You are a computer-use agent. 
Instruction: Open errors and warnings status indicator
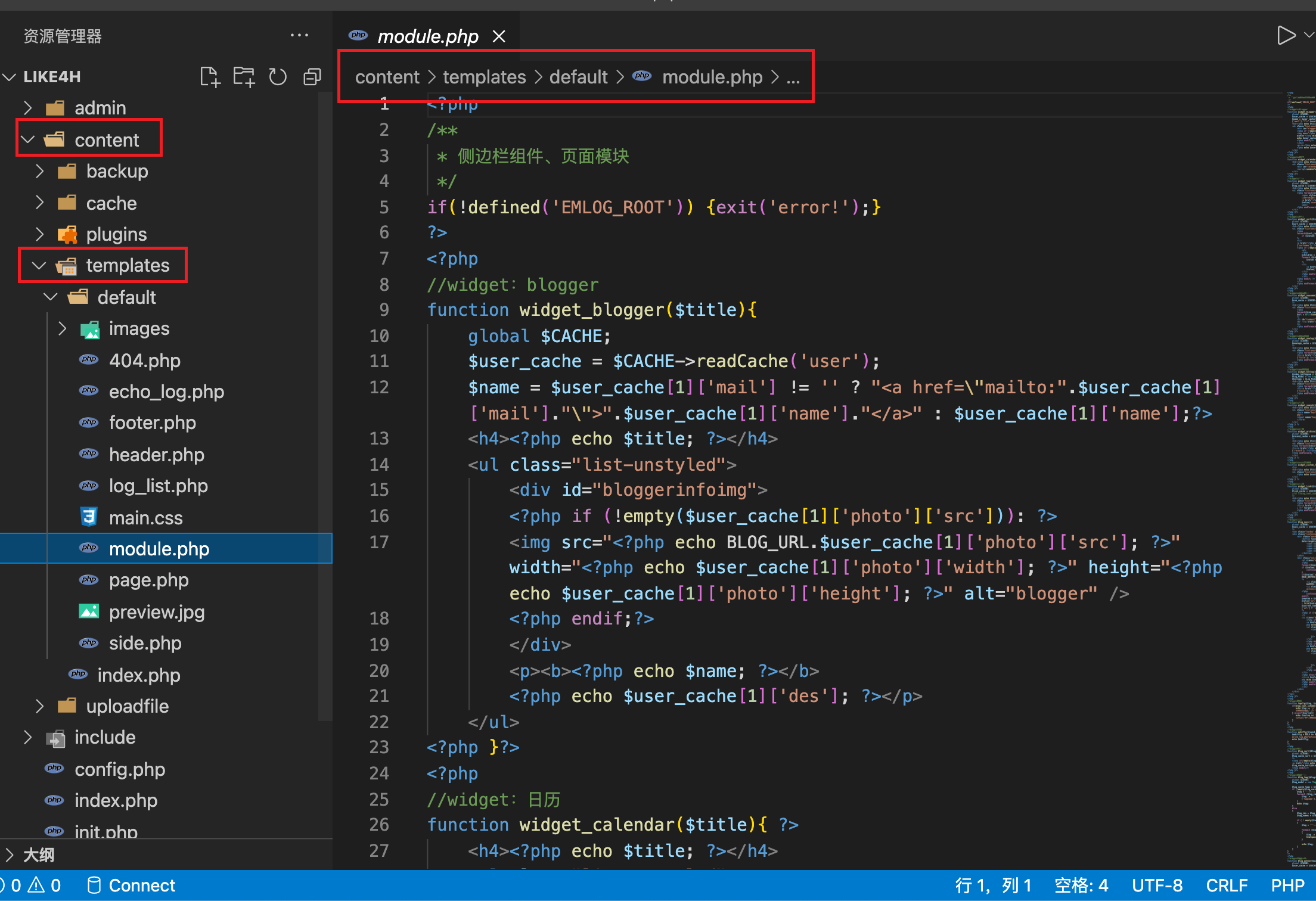click(x=35, y=886)
